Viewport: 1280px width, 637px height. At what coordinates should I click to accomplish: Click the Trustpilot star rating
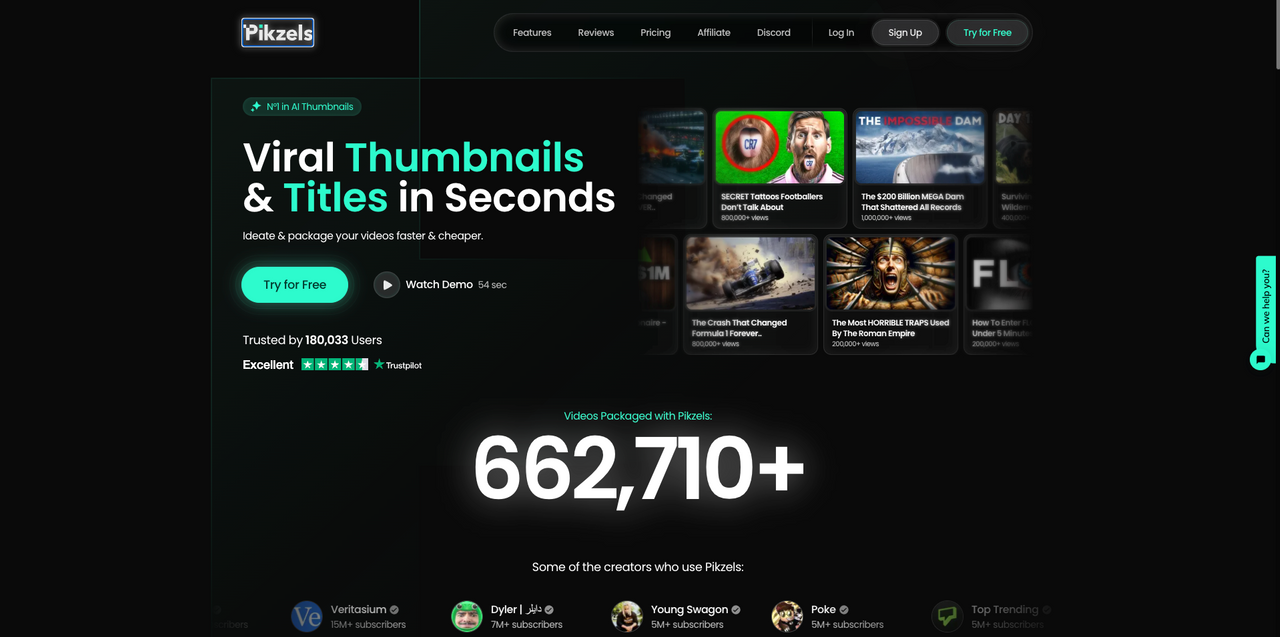[x=335, y=365]
